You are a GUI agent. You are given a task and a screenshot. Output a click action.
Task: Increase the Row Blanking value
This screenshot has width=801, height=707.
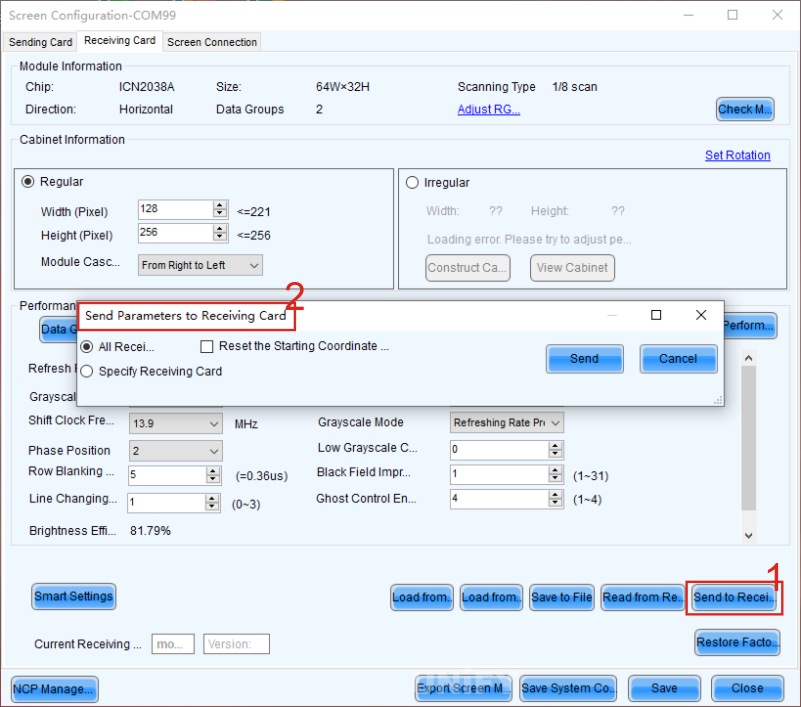213,470
